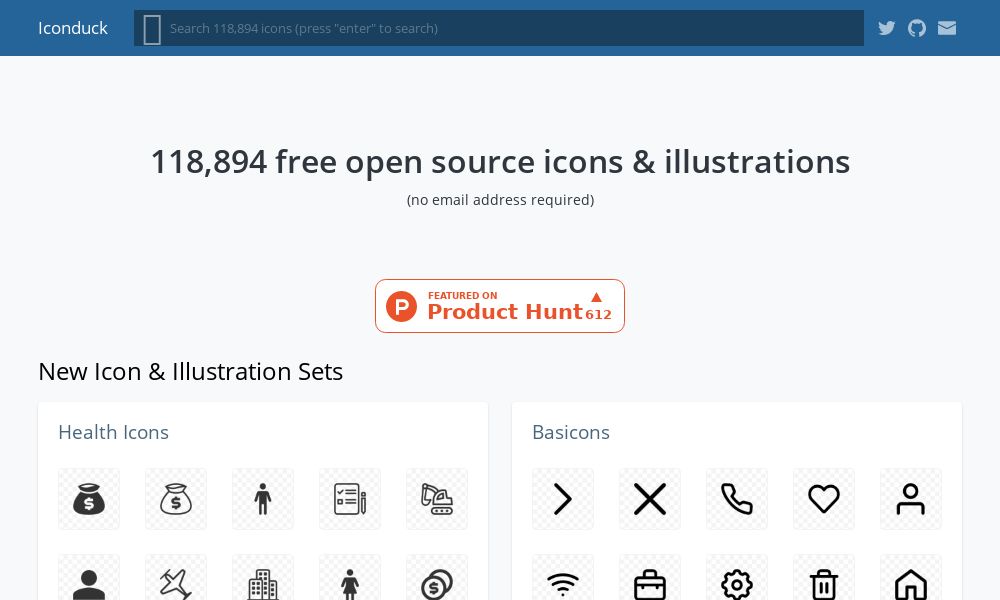This screenshot has width=1000, height=600.
Task: Choose the checklist with pencil icon
Action: pyautogui.click(x=350, y=499)
